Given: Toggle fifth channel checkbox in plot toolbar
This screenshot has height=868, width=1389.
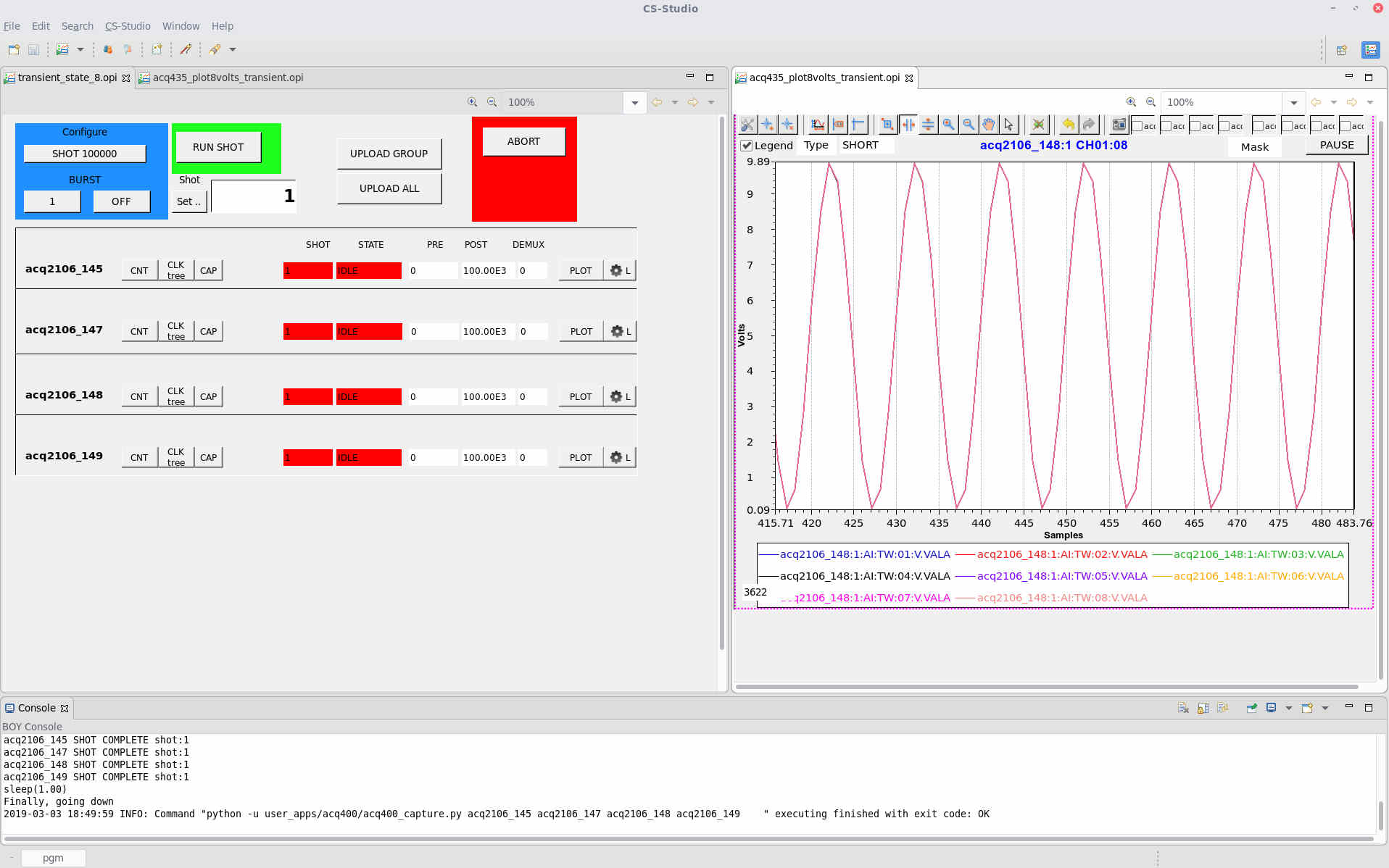Looking at the screenshot, I should point(1259,126).
